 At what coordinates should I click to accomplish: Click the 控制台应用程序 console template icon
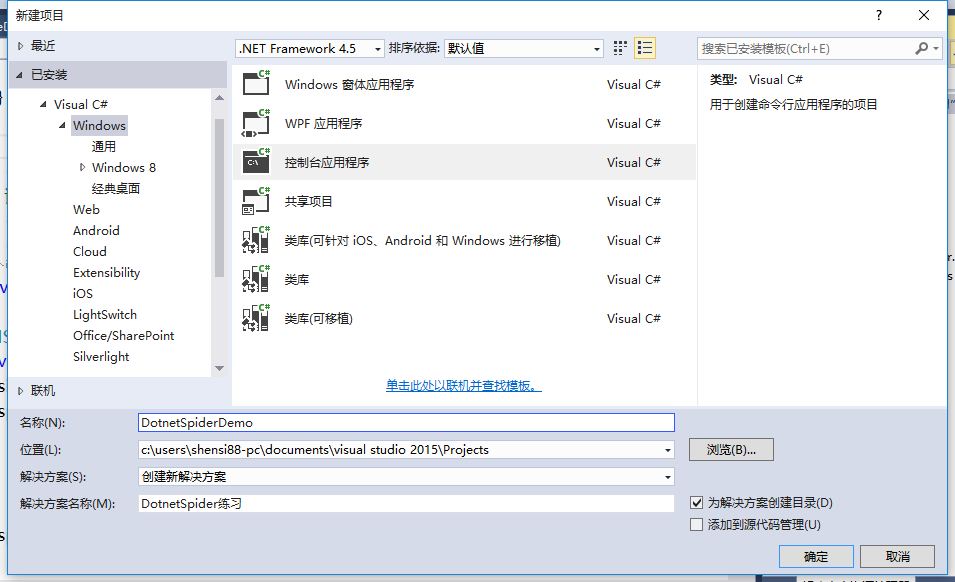click(256, 161)
